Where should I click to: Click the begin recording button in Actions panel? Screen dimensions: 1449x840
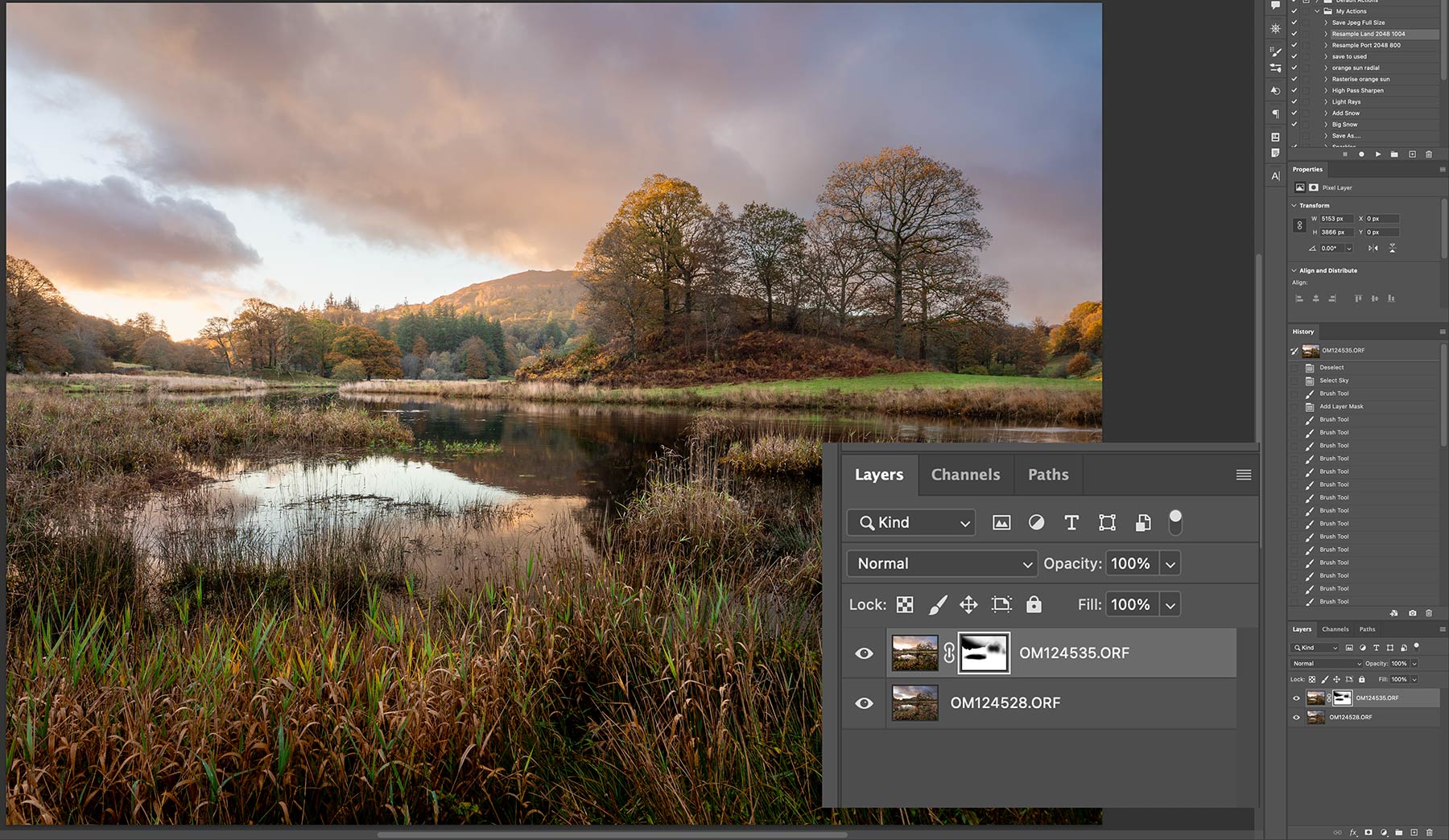(x=1361, y=154)
